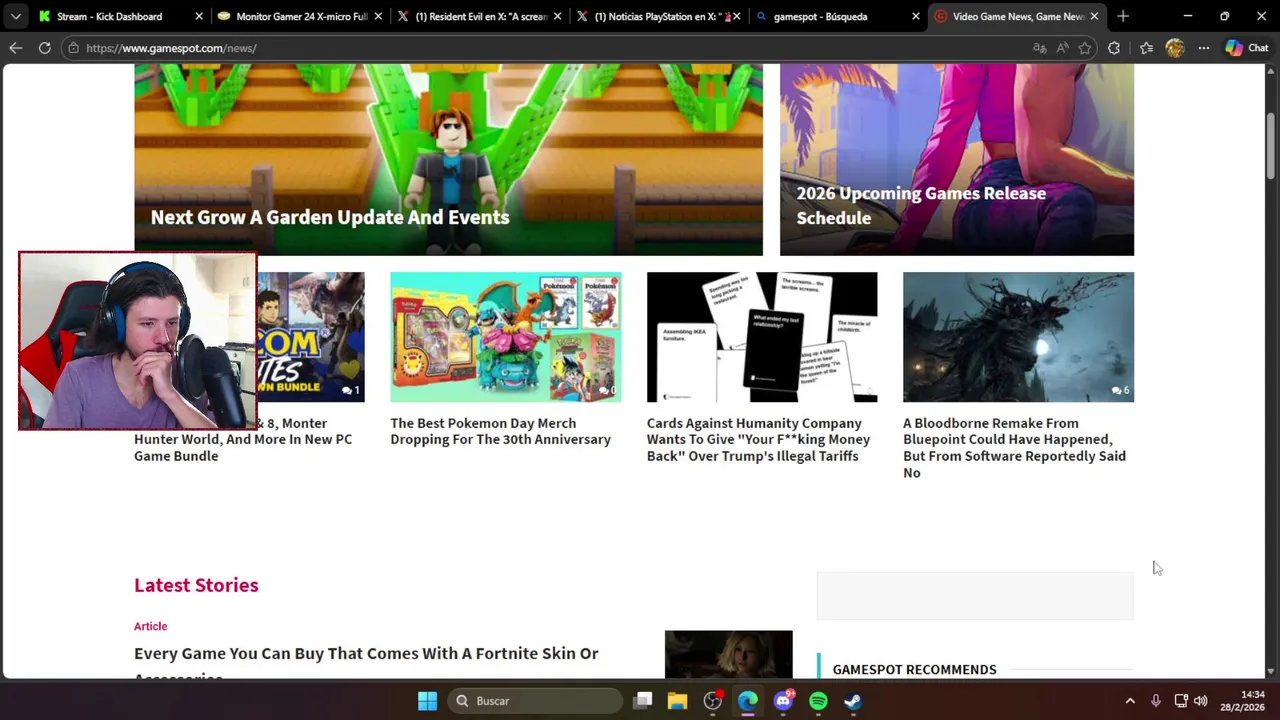Open Monster Hunter World PC Game Bundle headline
1280x720 pixels.
[243, 439]
